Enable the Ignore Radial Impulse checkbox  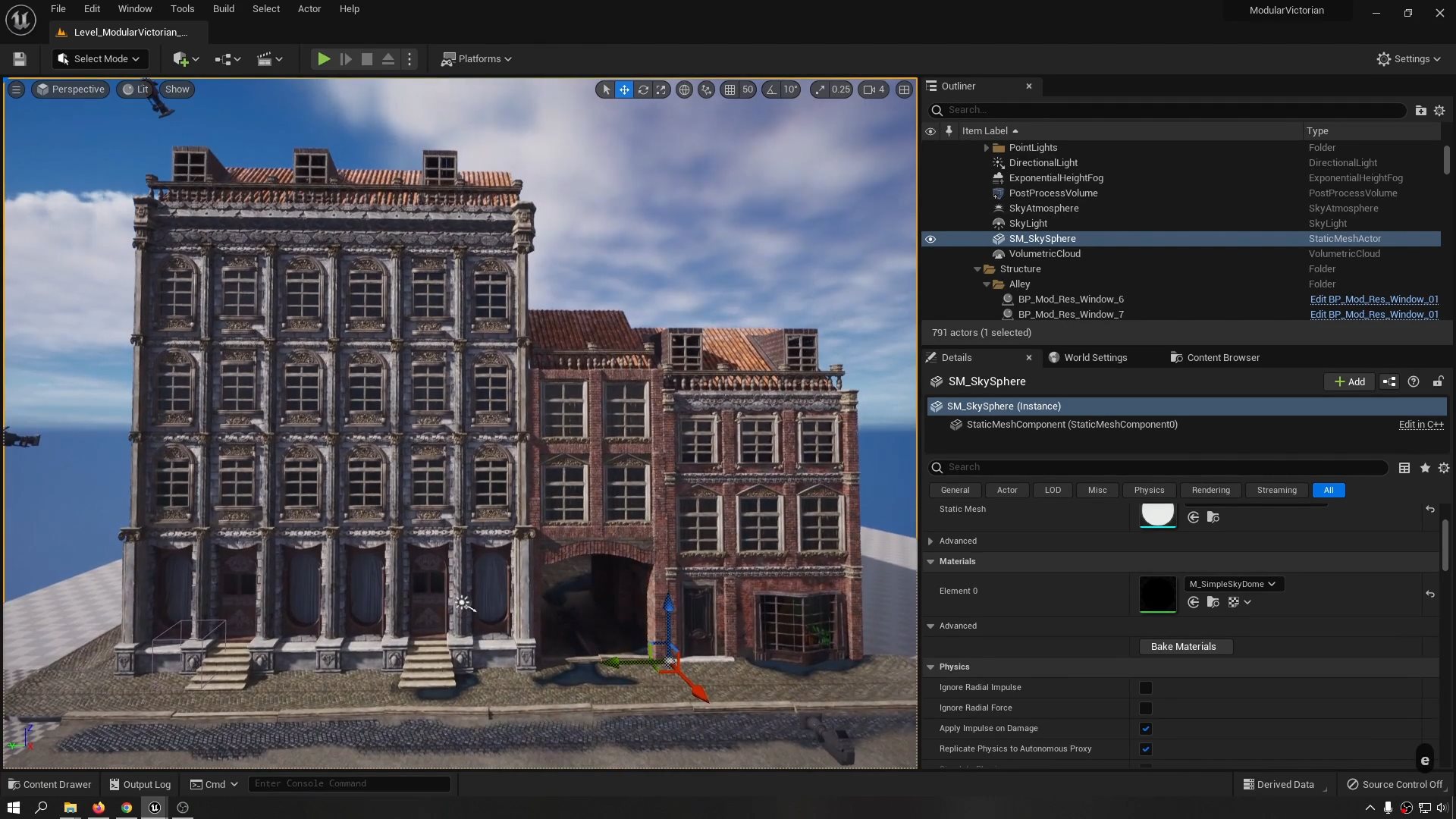pos(1145,688)
